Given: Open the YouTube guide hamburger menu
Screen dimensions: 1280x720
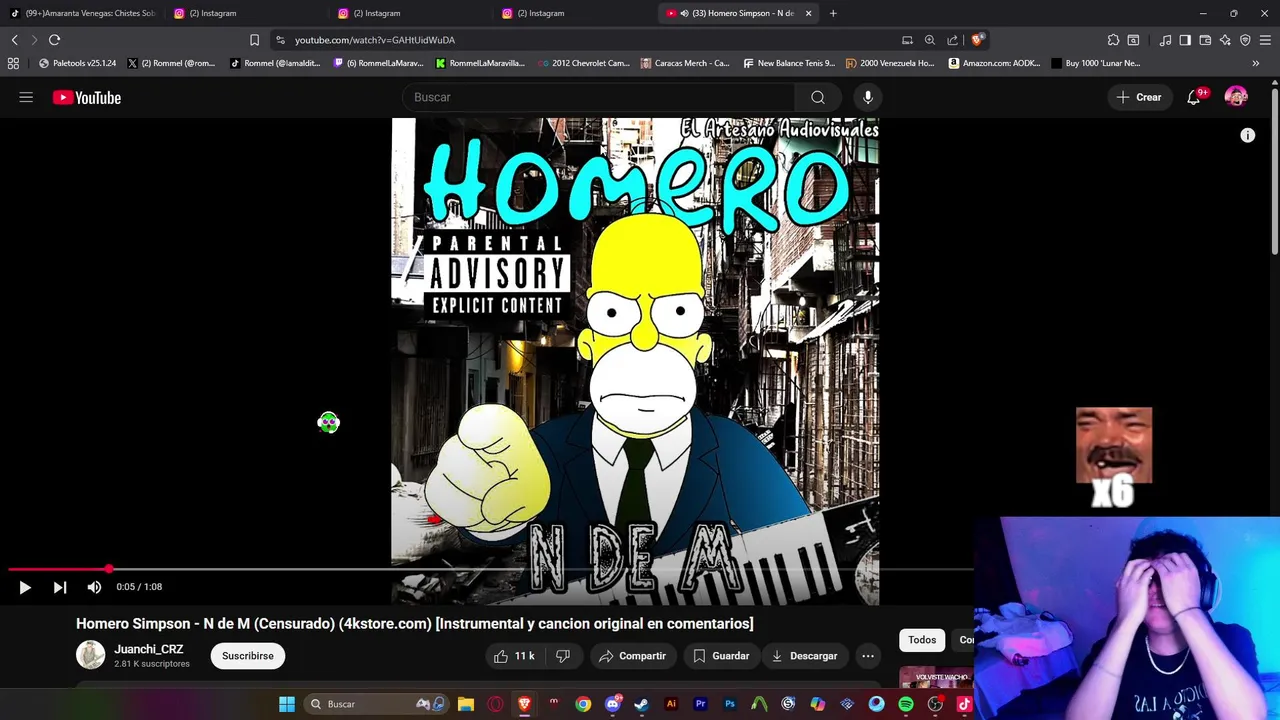Looking at the screenshot, I should coord(26,97).
